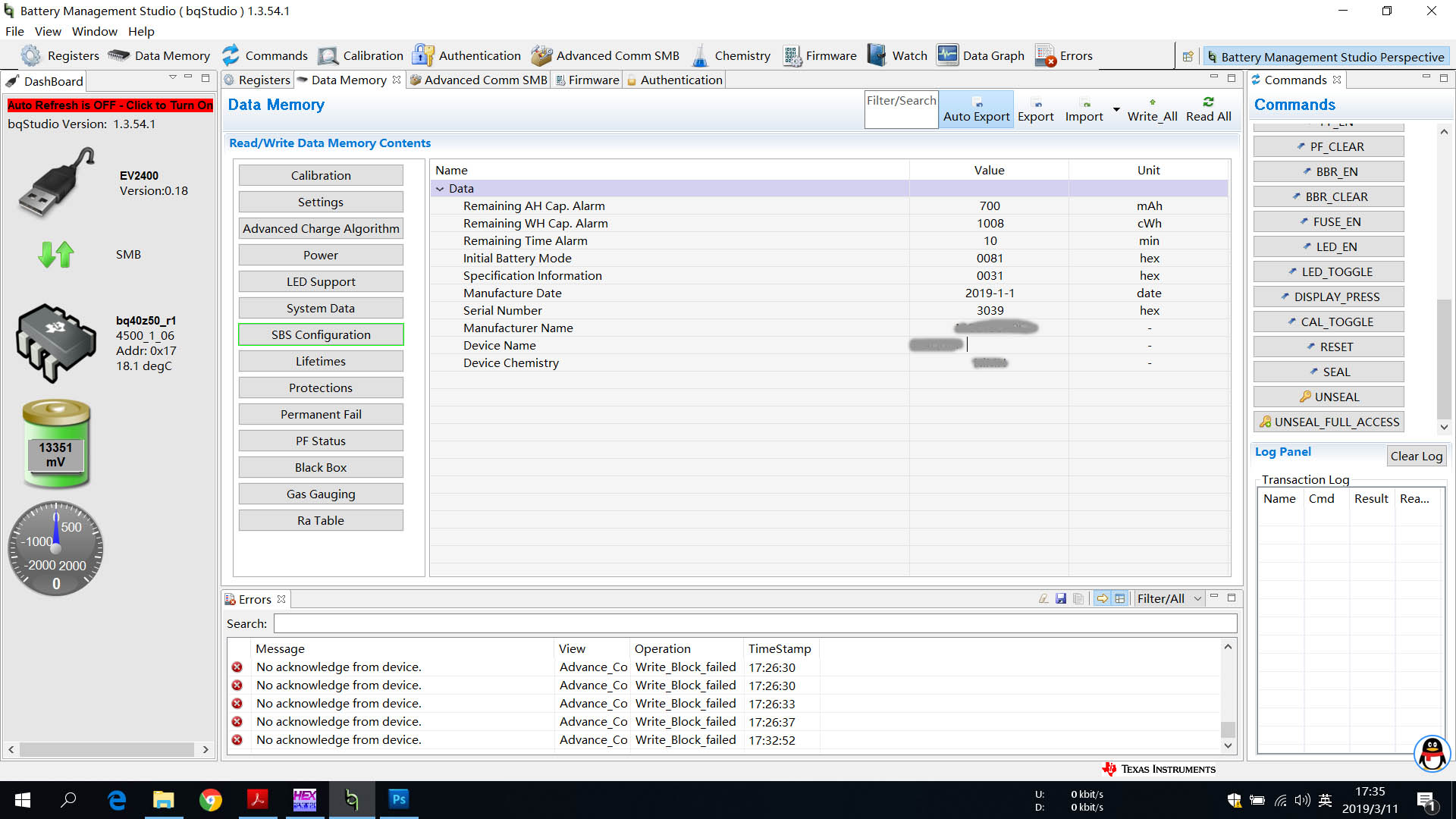Viewport: 1456px width, 819px height.
Task: Click the errors Search input field
Action: point(755,623)
